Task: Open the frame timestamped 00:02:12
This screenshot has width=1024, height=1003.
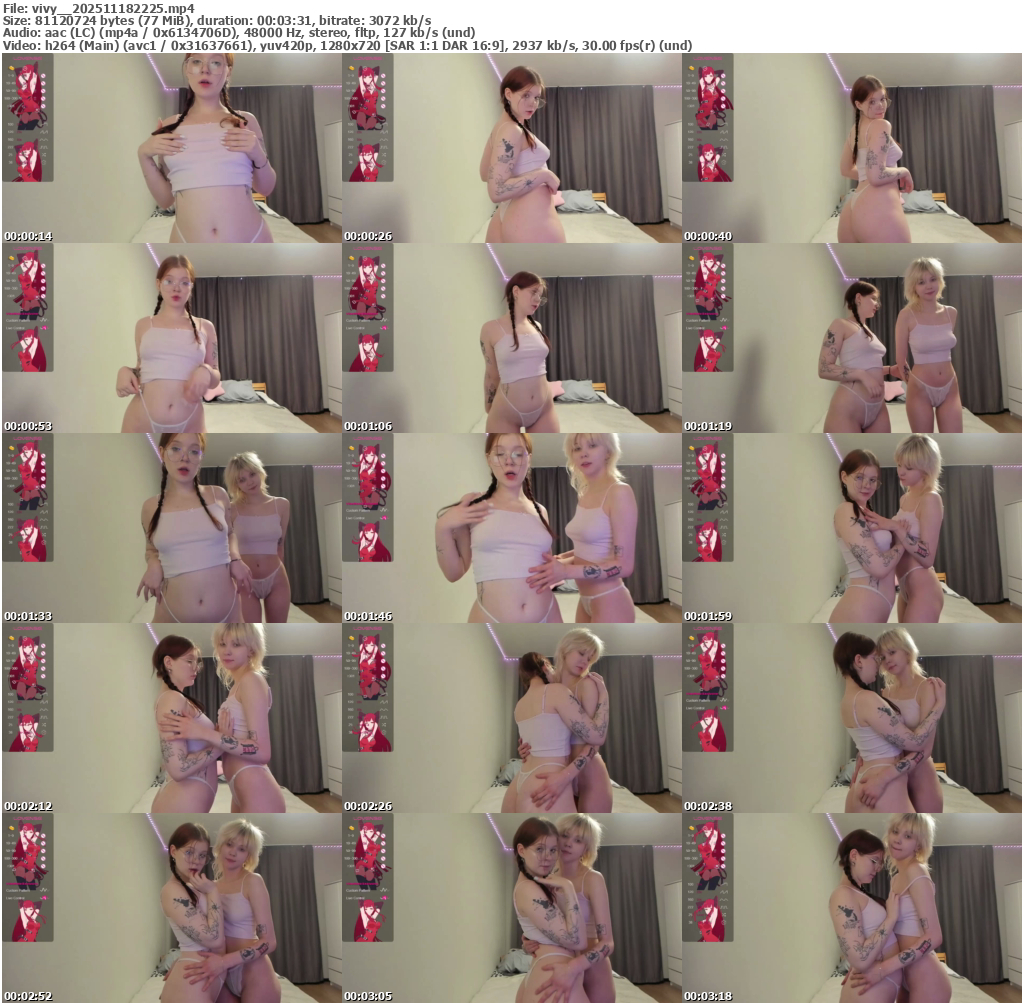Action: pyautogui.click(x=171, y=718)
